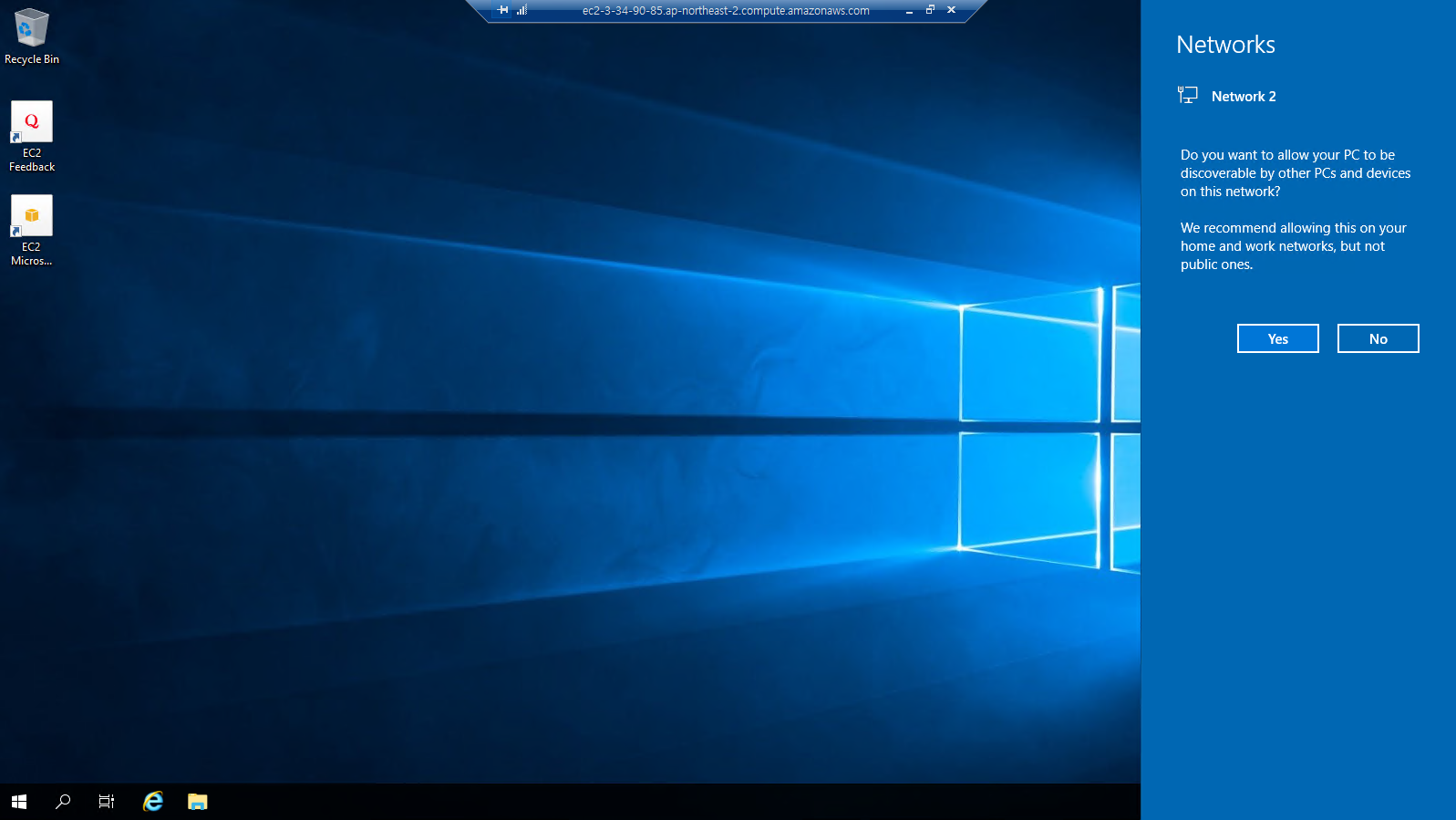Image resolution: width=1456 pixels, height=820 pixels.
Task: Restore down the remote desktop session
Action: [930, 10]
